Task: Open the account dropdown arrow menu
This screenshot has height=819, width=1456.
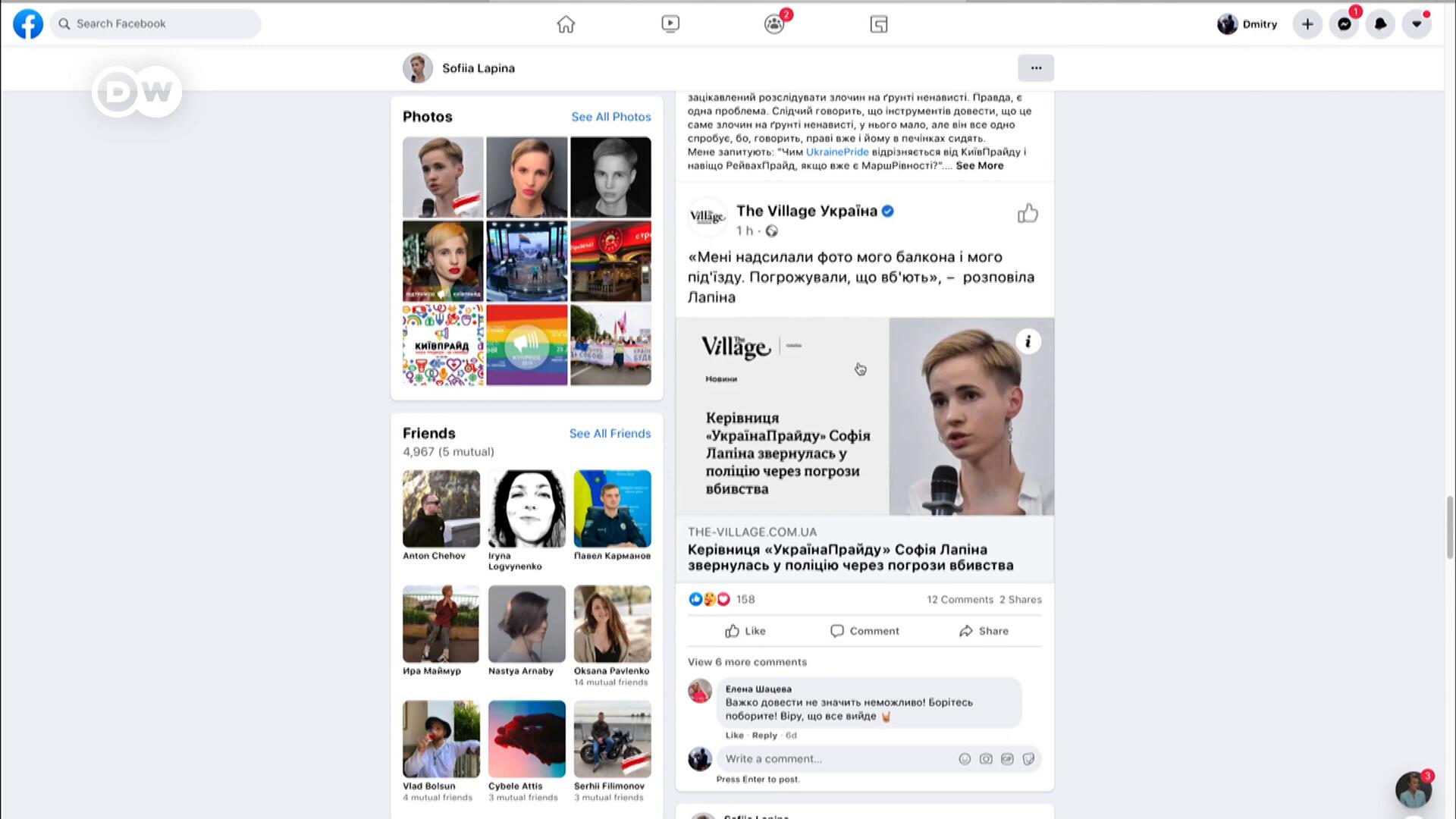Action: click(x=1417, y=24)
